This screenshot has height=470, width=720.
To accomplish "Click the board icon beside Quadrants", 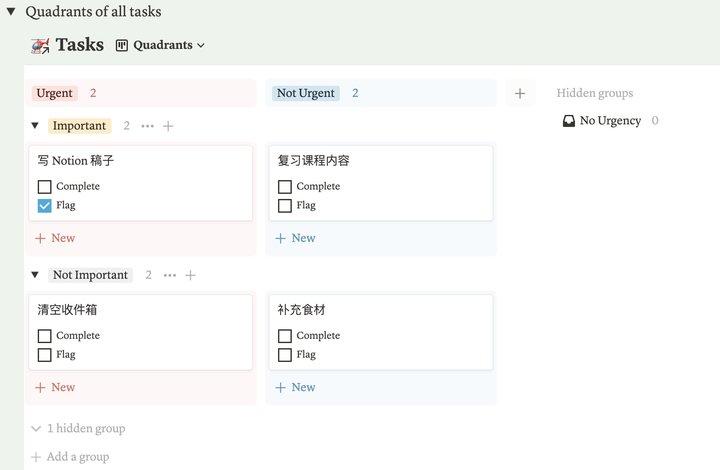I will [x=122, y=45].
